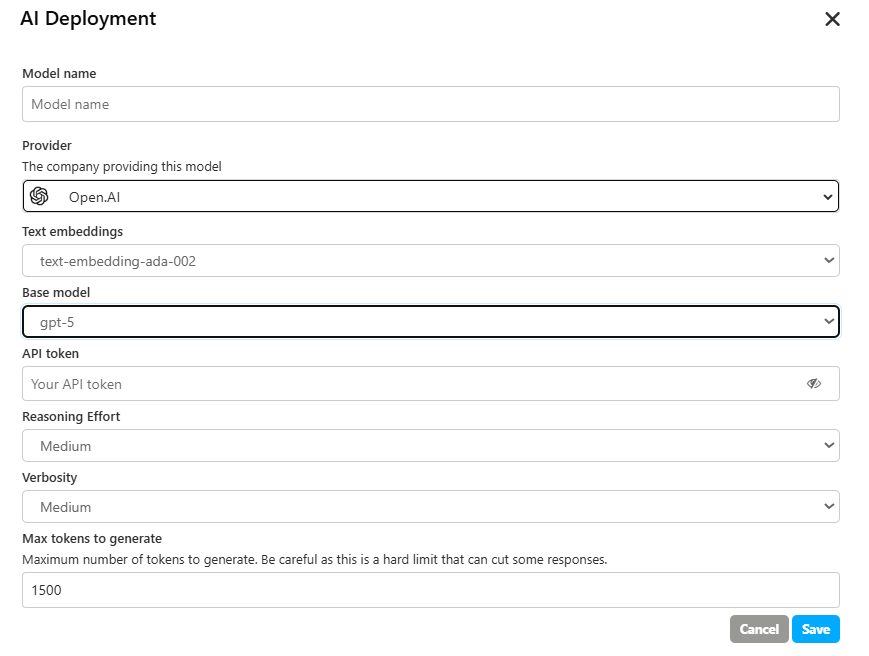Click the Max tokens field showing 1500

click(431, 590)
